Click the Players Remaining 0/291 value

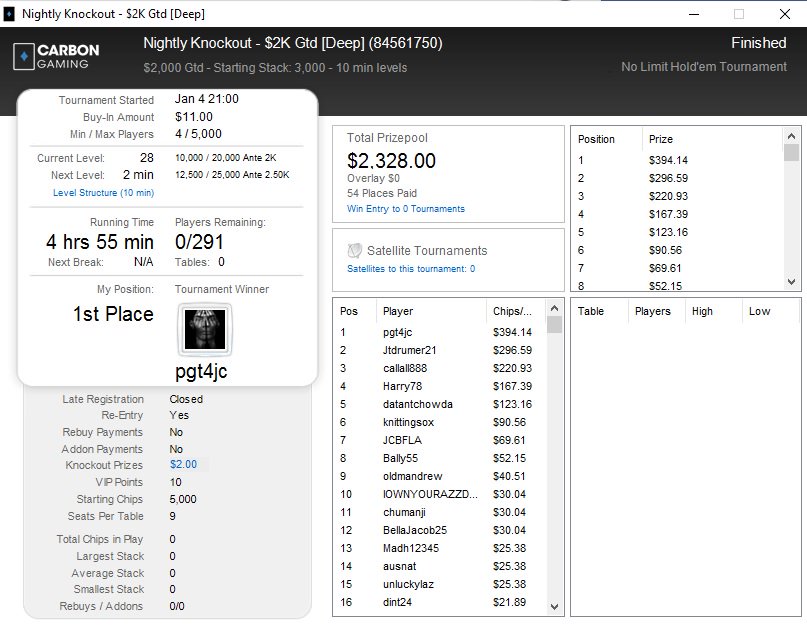click(199, 242)
